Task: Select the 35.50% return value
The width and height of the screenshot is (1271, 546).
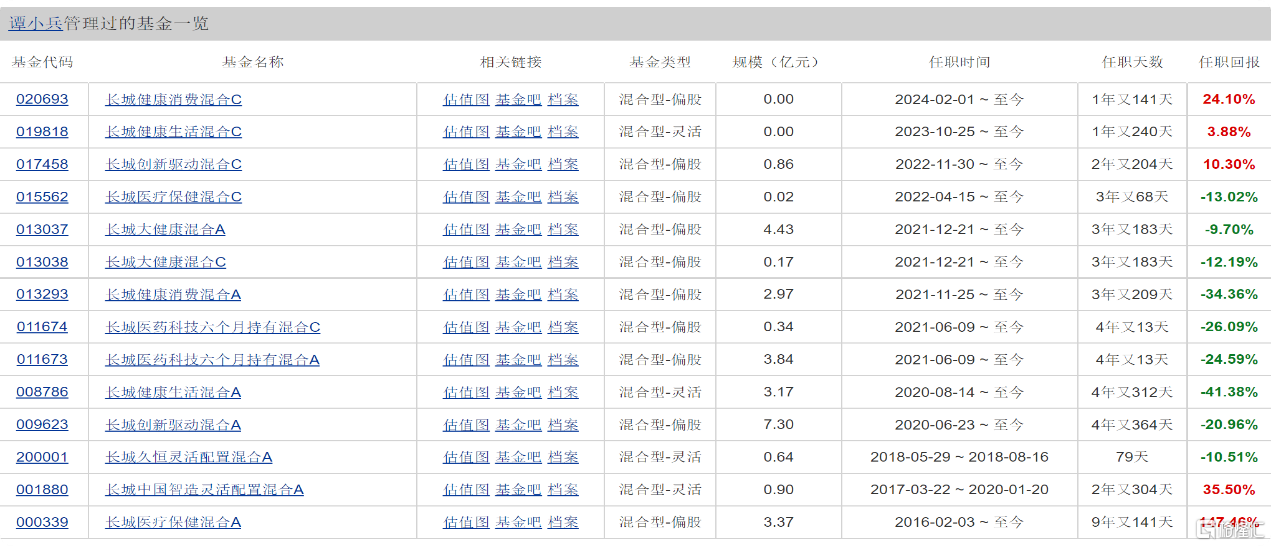Action: (1229, 489)
